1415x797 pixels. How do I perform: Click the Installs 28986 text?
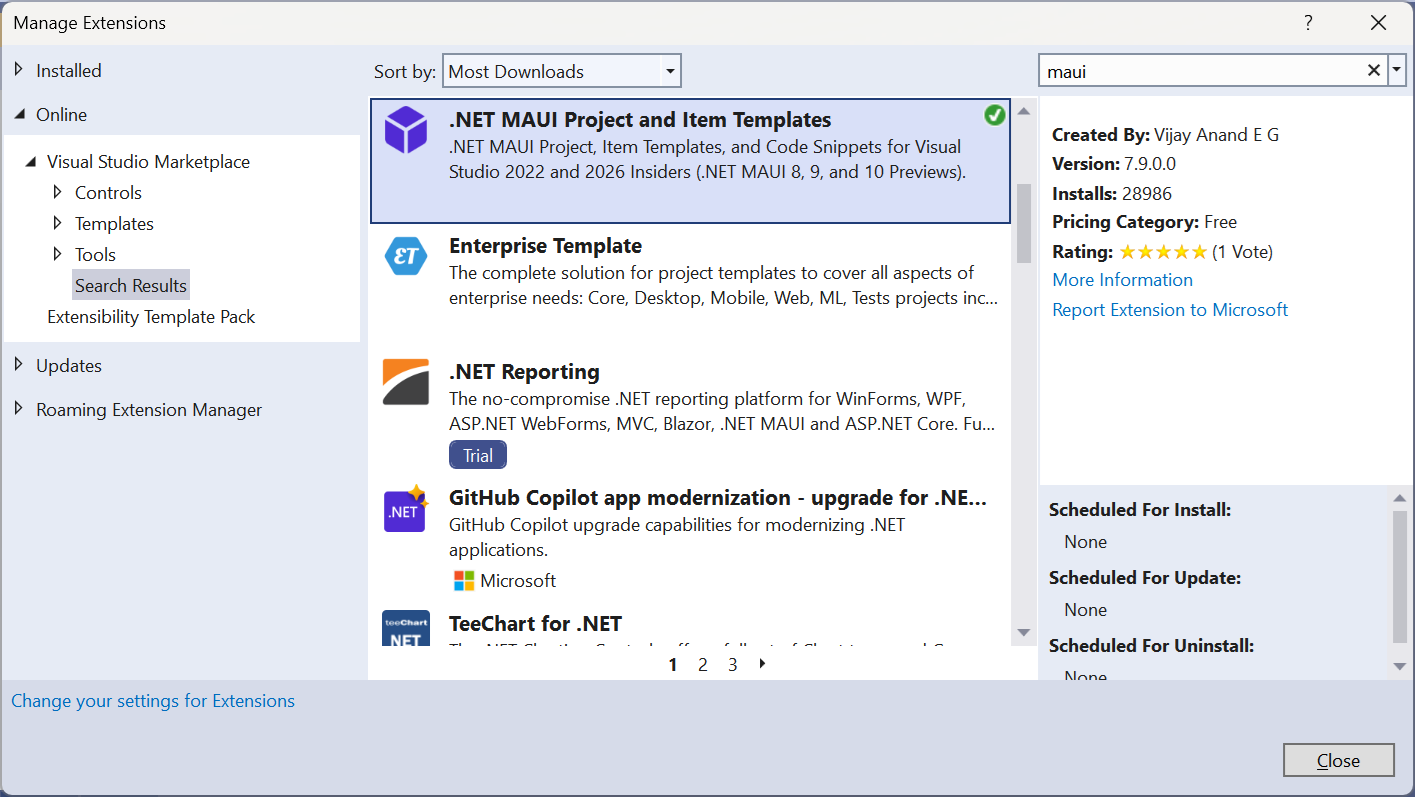(x=1112, y=193)
